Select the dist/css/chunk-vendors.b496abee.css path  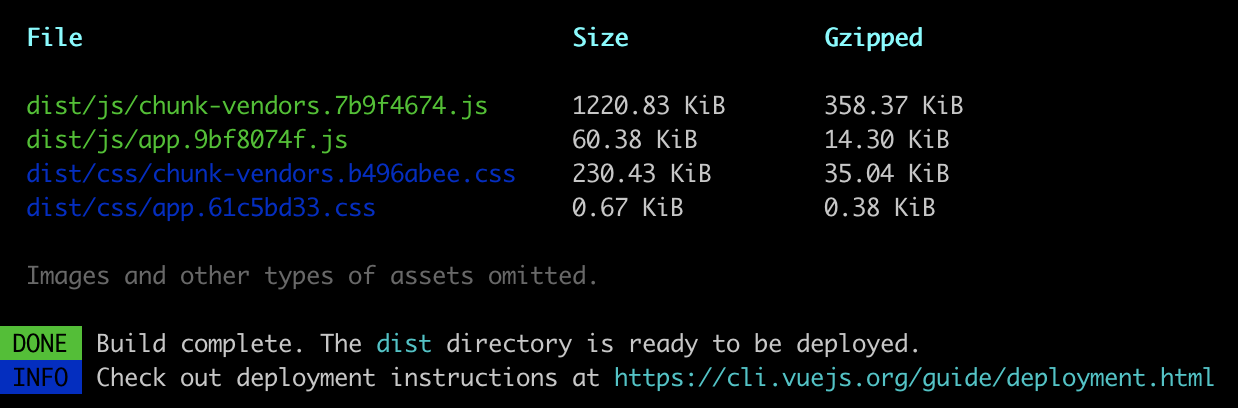271,173
